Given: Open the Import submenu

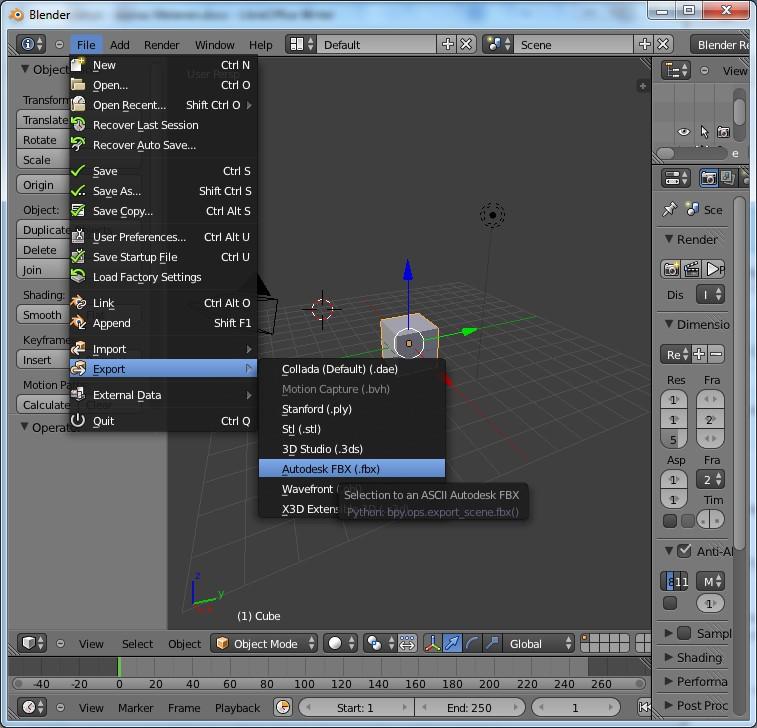Looking at the screenshot, I should 163,349.
